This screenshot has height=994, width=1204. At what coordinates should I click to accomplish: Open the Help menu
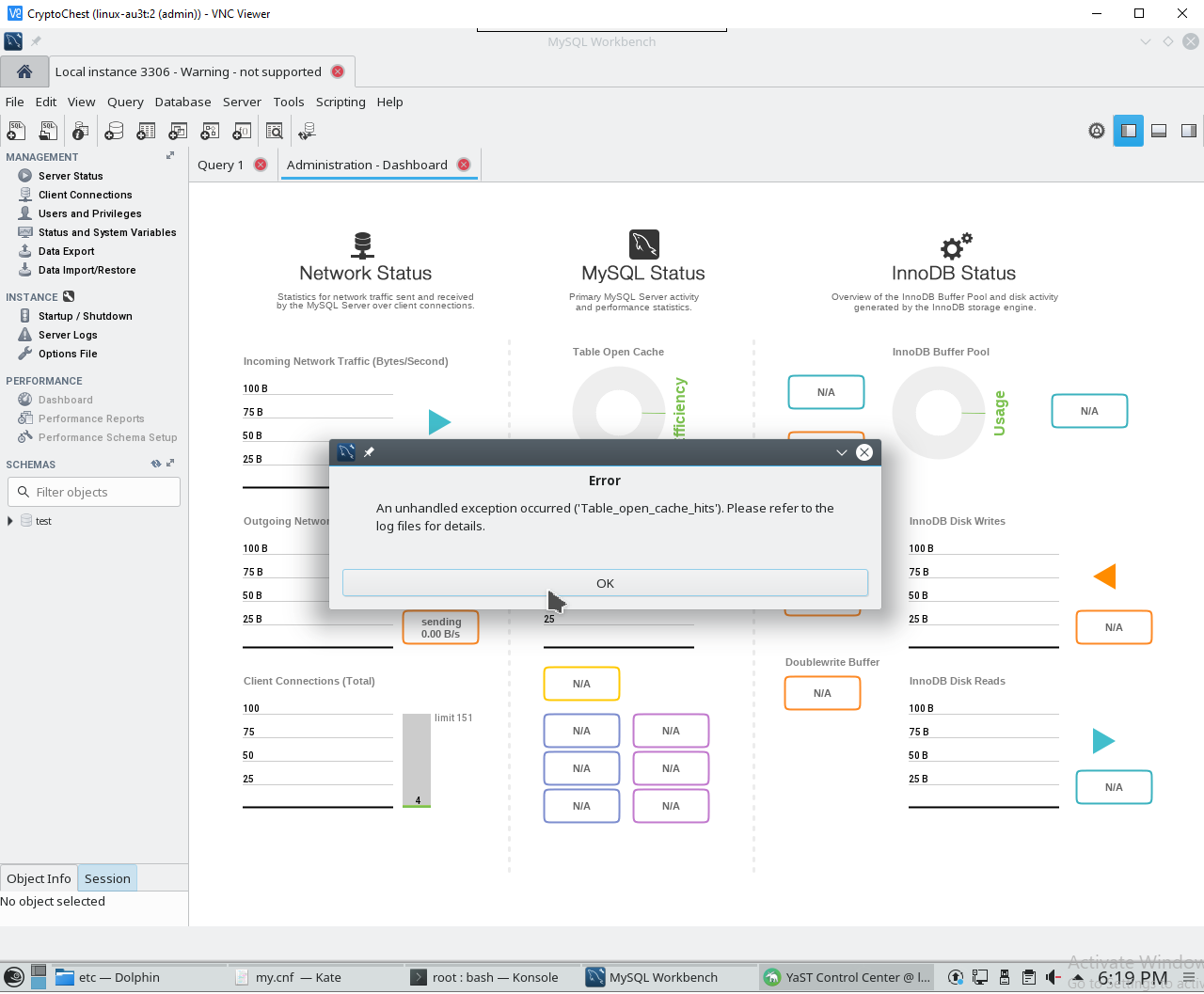tap(389, 102)
